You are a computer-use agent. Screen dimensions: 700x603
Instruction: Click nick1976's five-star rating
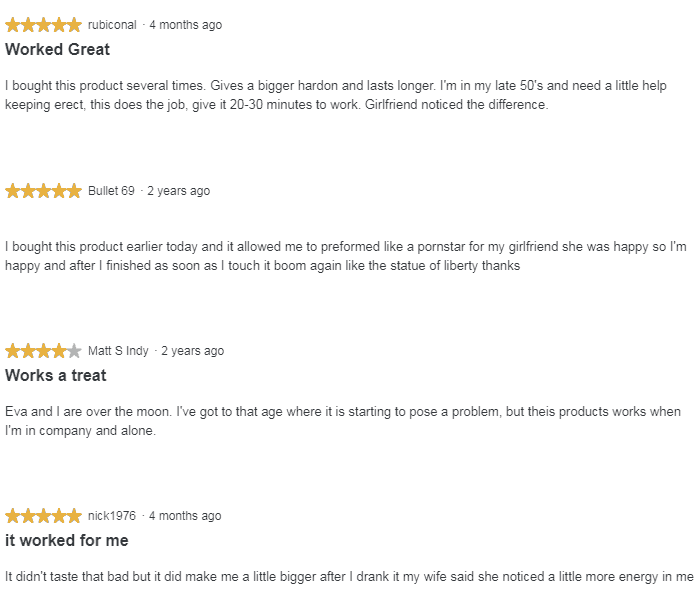43,516
